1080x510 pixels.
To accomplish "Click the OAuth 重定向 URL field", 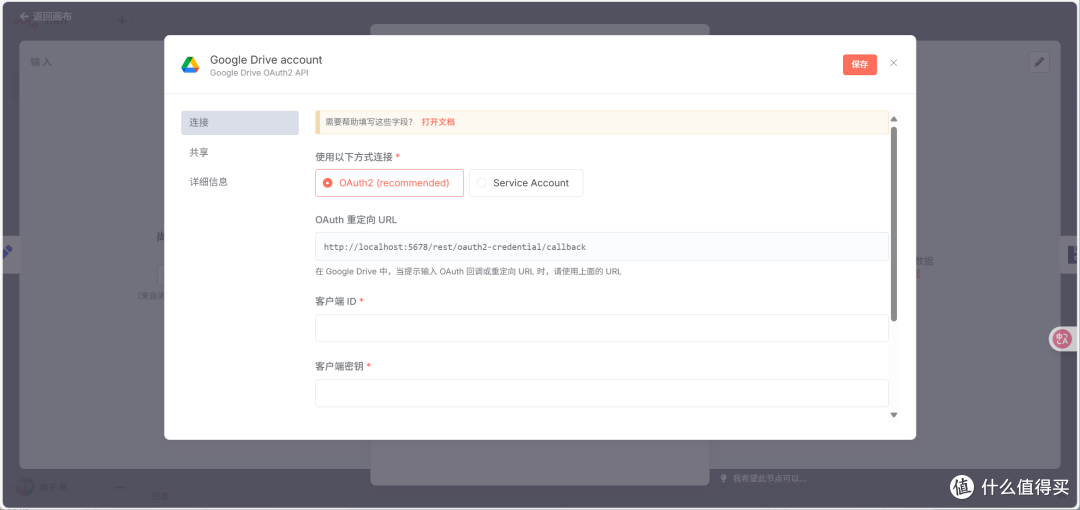I will point(601,246).
